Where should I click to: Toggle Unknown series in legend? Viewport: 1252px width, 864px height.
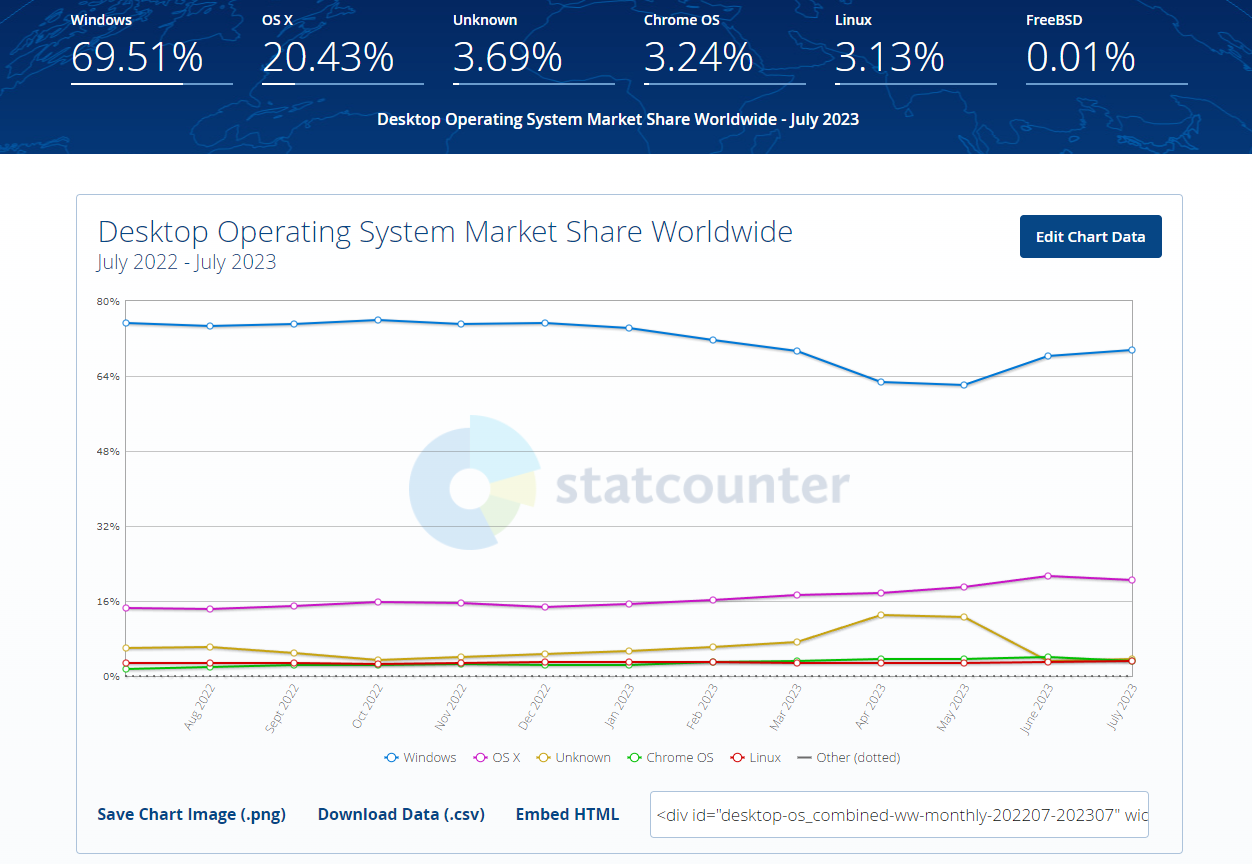pyautogui.click(x=574, y=758)
